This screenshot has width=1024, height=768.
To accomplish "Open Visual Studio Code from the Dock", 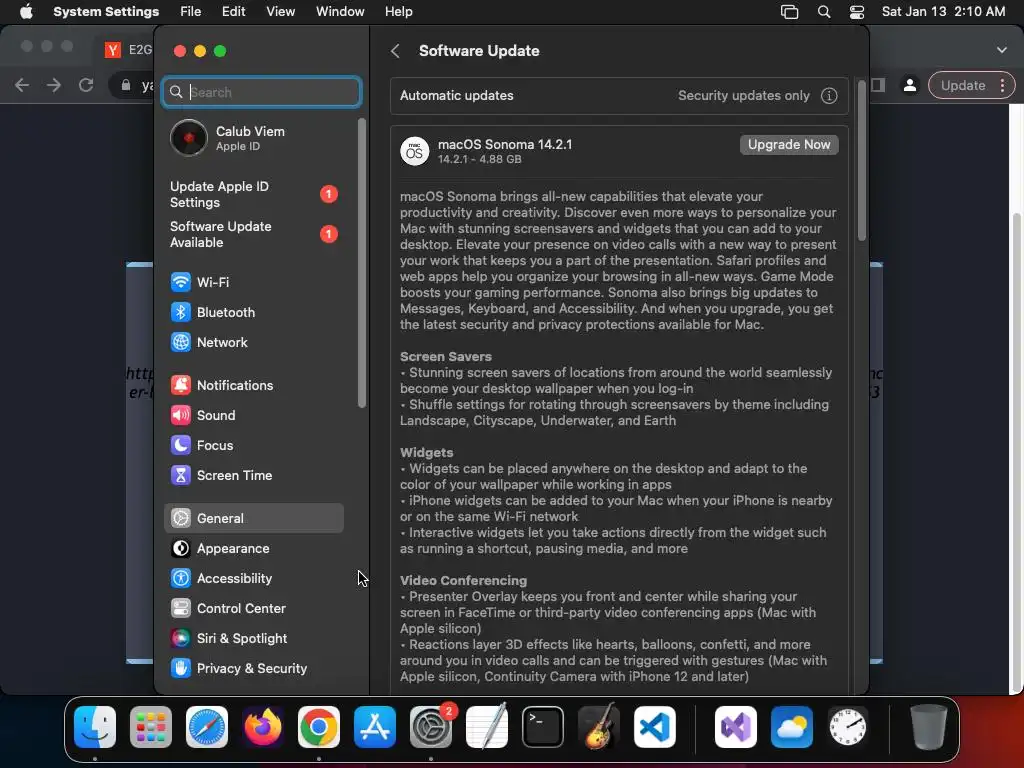I will 654,727.
